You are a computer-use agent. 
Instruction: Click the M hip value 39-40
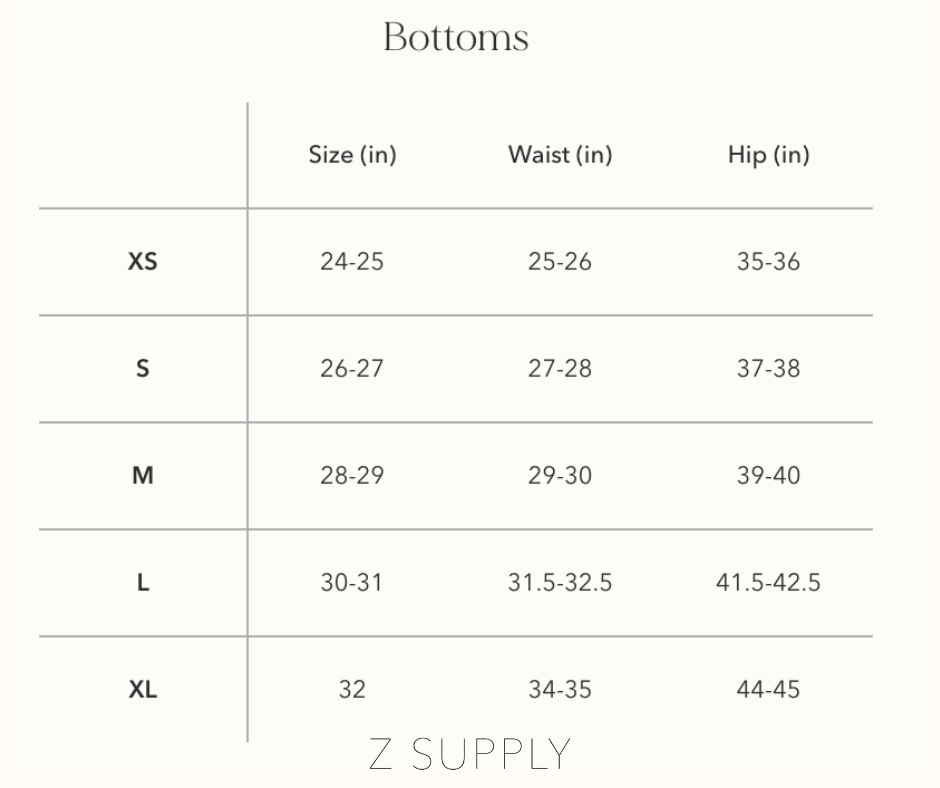point(768,476)
